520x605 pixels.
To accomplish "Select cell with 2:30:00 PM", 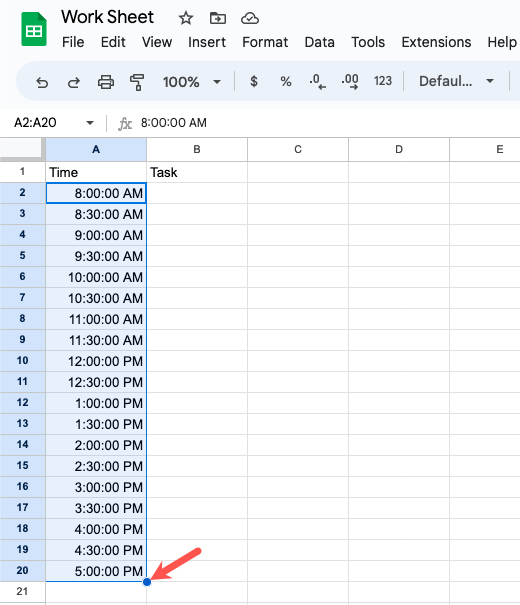I will tap(96, 466).
